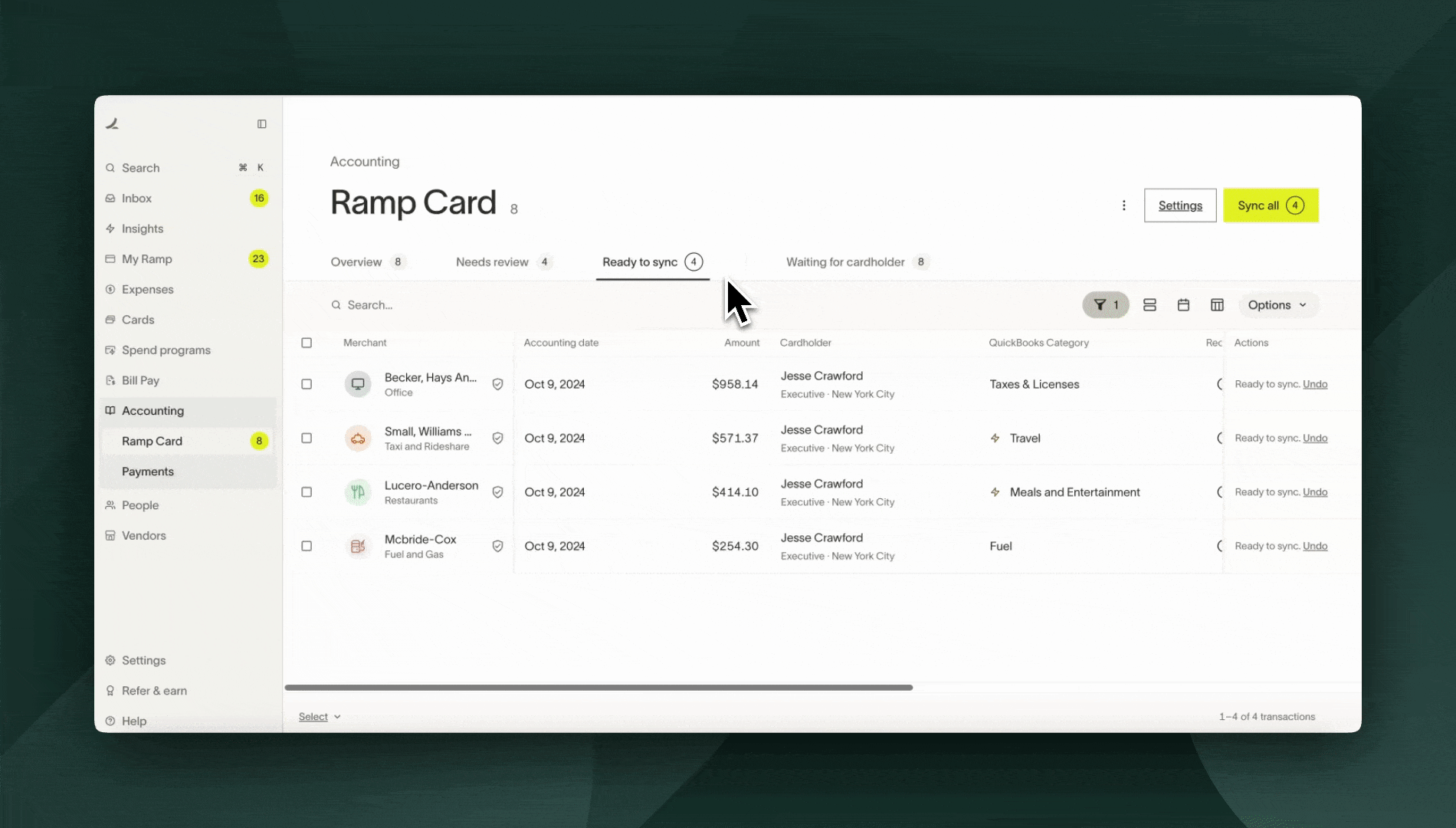
Task: Check the select-all header checkbox
Action: coord(307,343)
